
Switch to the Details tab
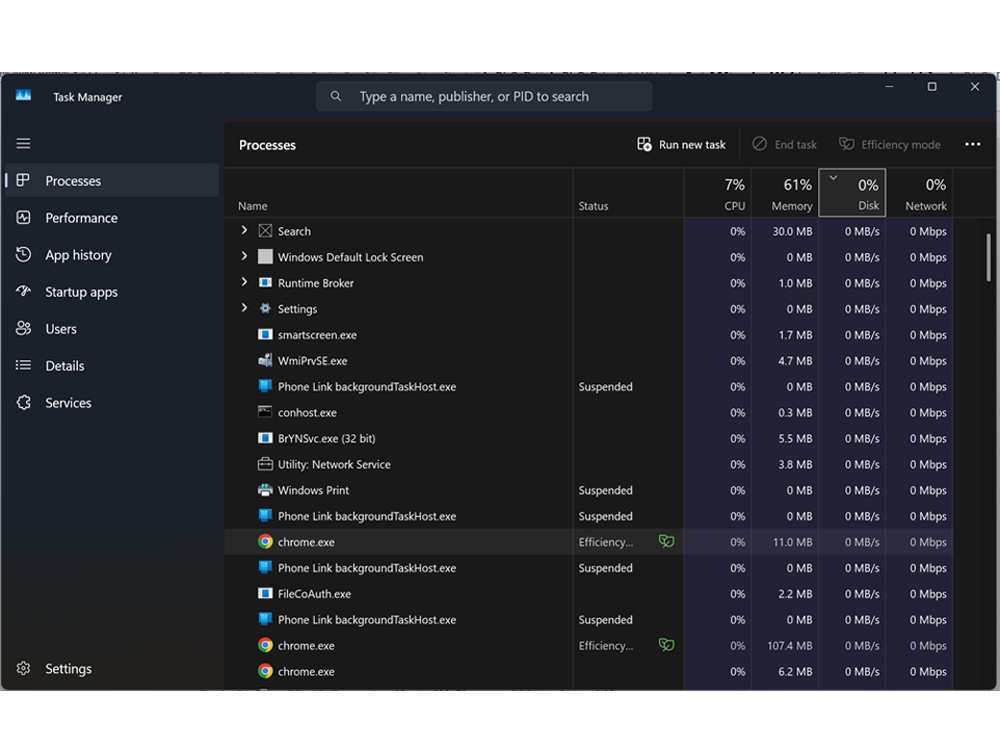coord(65,366)
